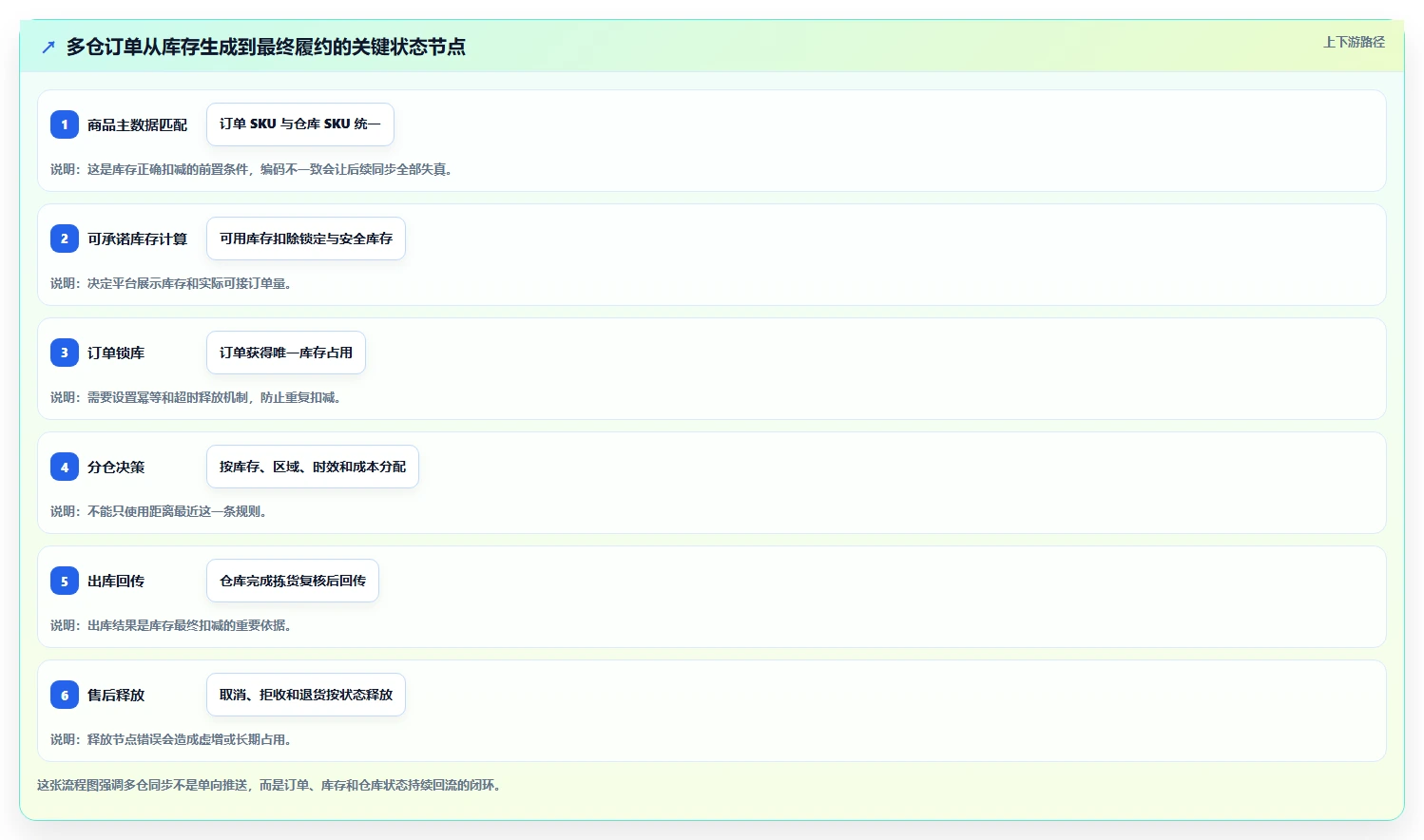Viewport: 1424px width, 840px height.
Task: Click the 订单获得唯一库存占用 chip
Action: click(286, 353)
